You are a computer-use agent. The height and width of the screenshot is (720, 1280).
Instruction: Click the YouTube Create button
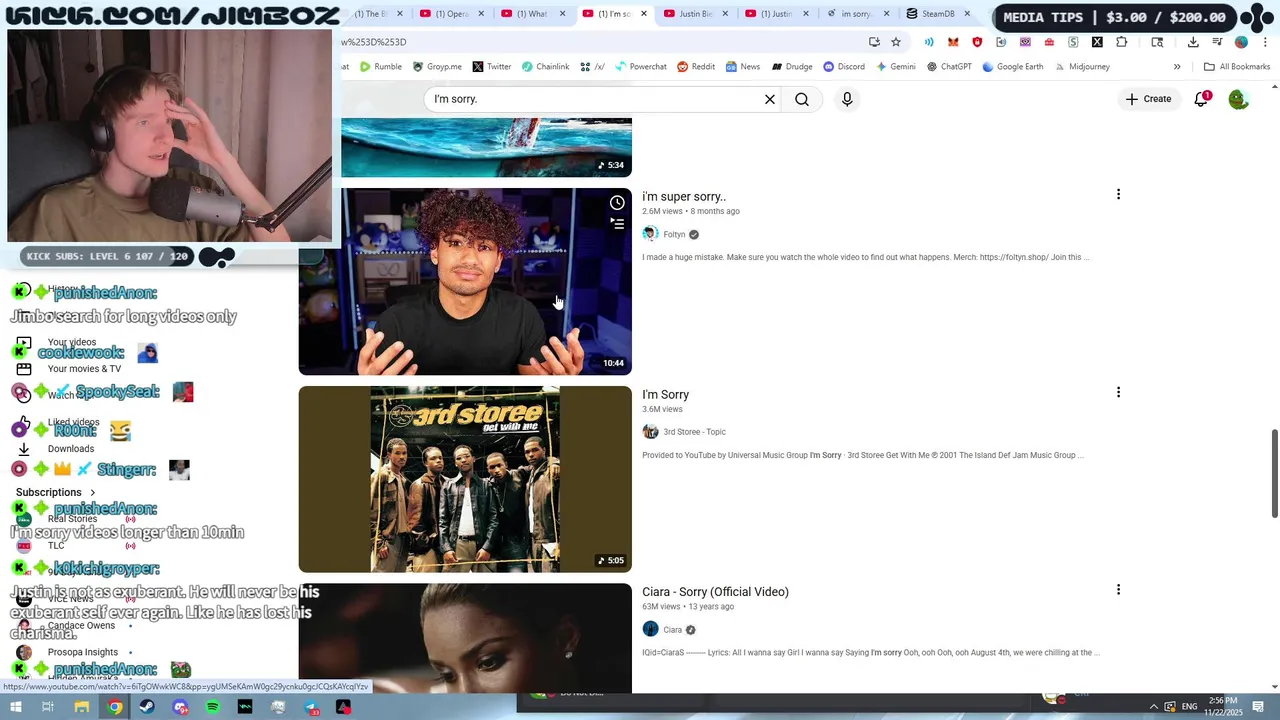[1148, 99]
